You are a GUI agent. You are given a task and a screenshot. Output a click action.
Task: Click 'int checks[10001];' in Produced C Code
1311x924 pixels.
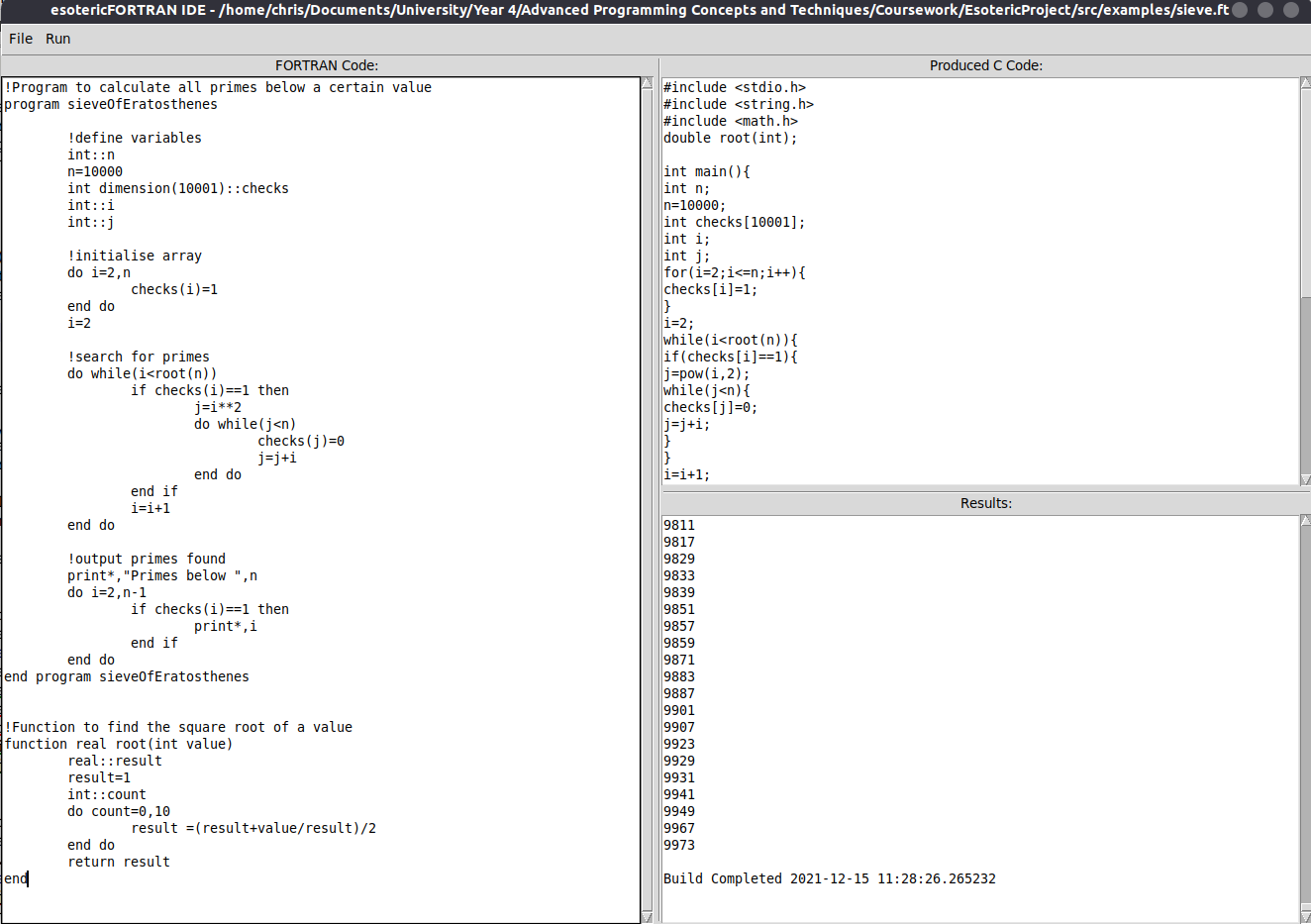[734, 222]
